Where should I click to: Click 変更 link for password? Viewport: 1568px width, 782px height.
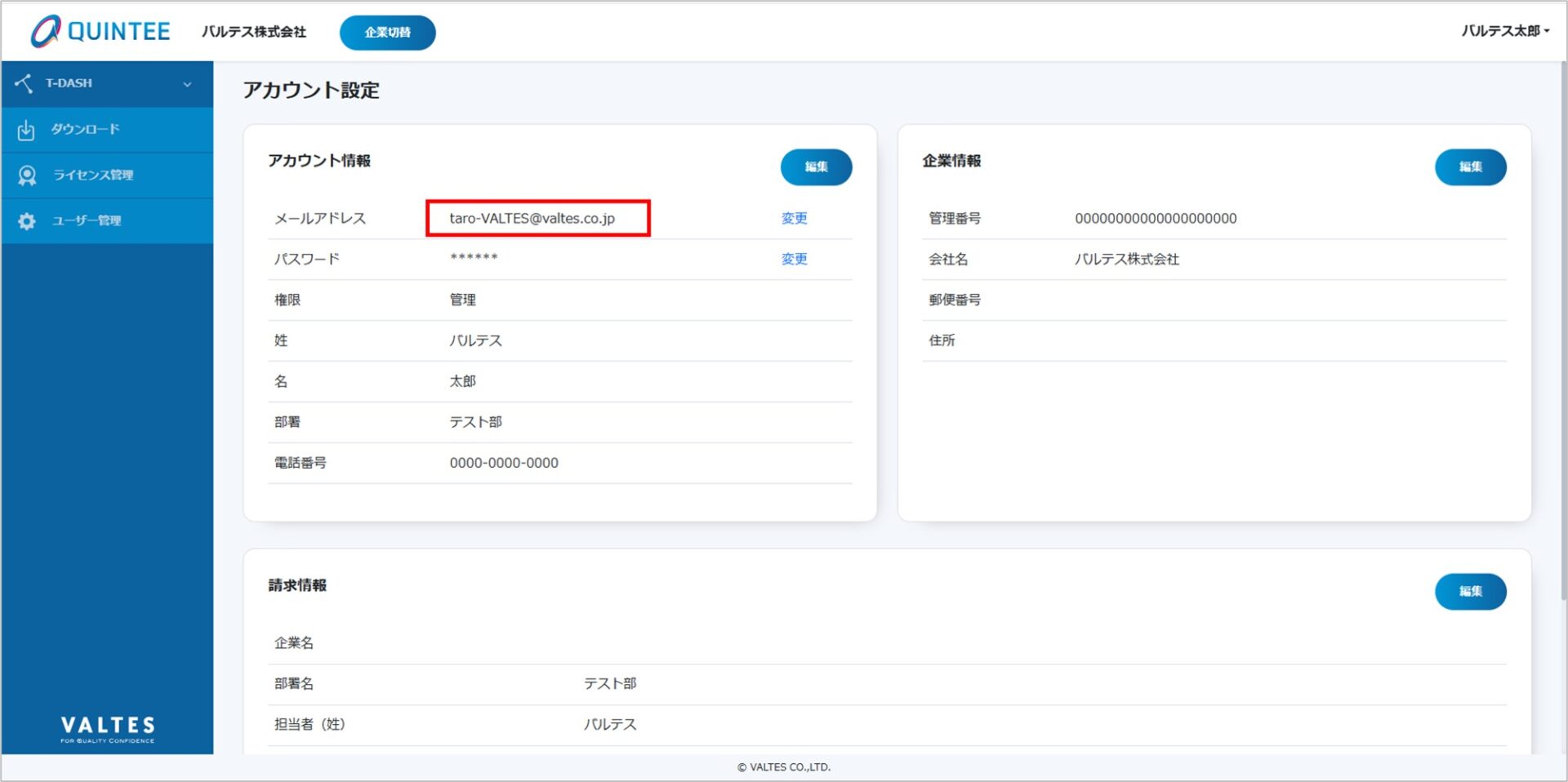click(x=794, y=259)
